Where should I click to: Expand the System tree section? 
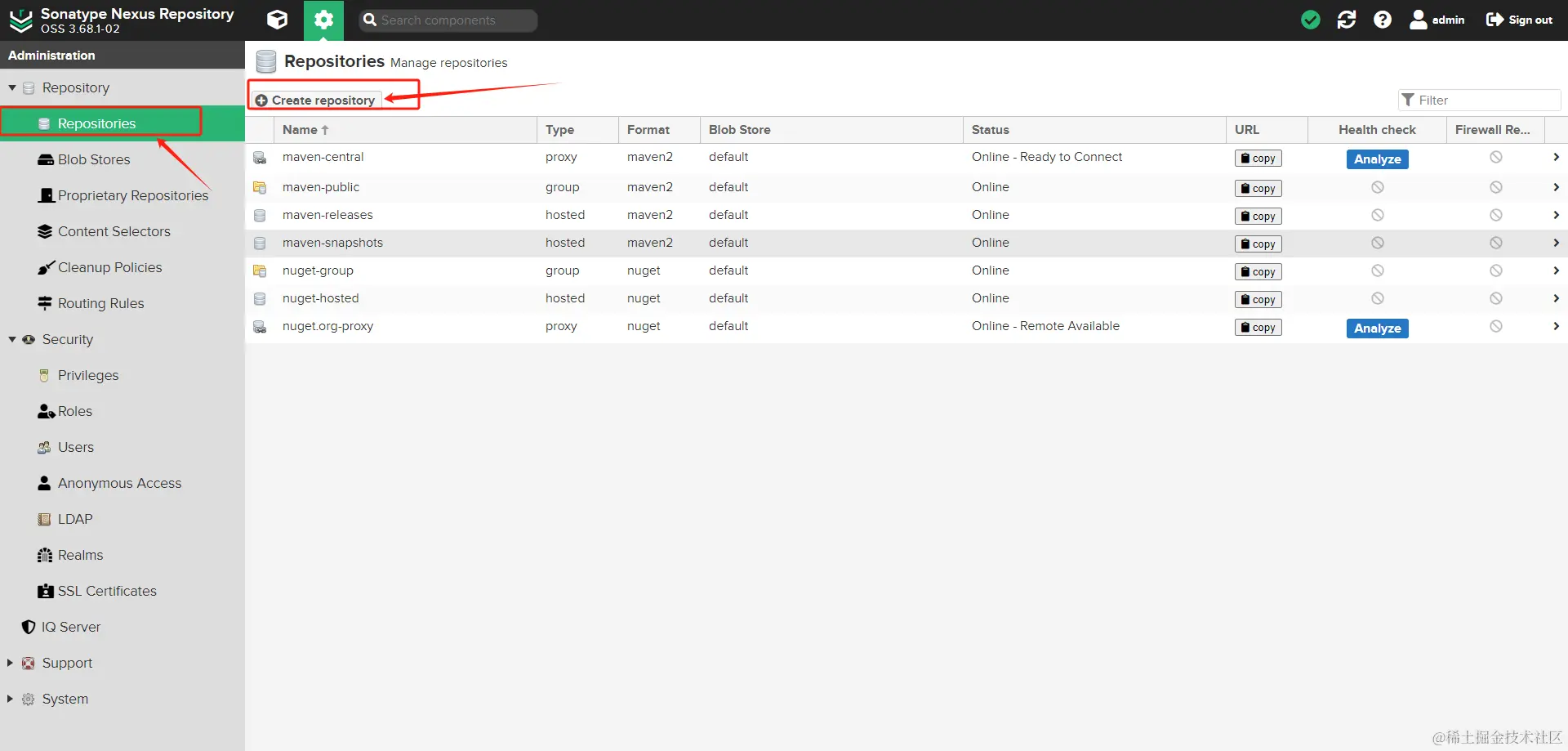tap(10, 699)
